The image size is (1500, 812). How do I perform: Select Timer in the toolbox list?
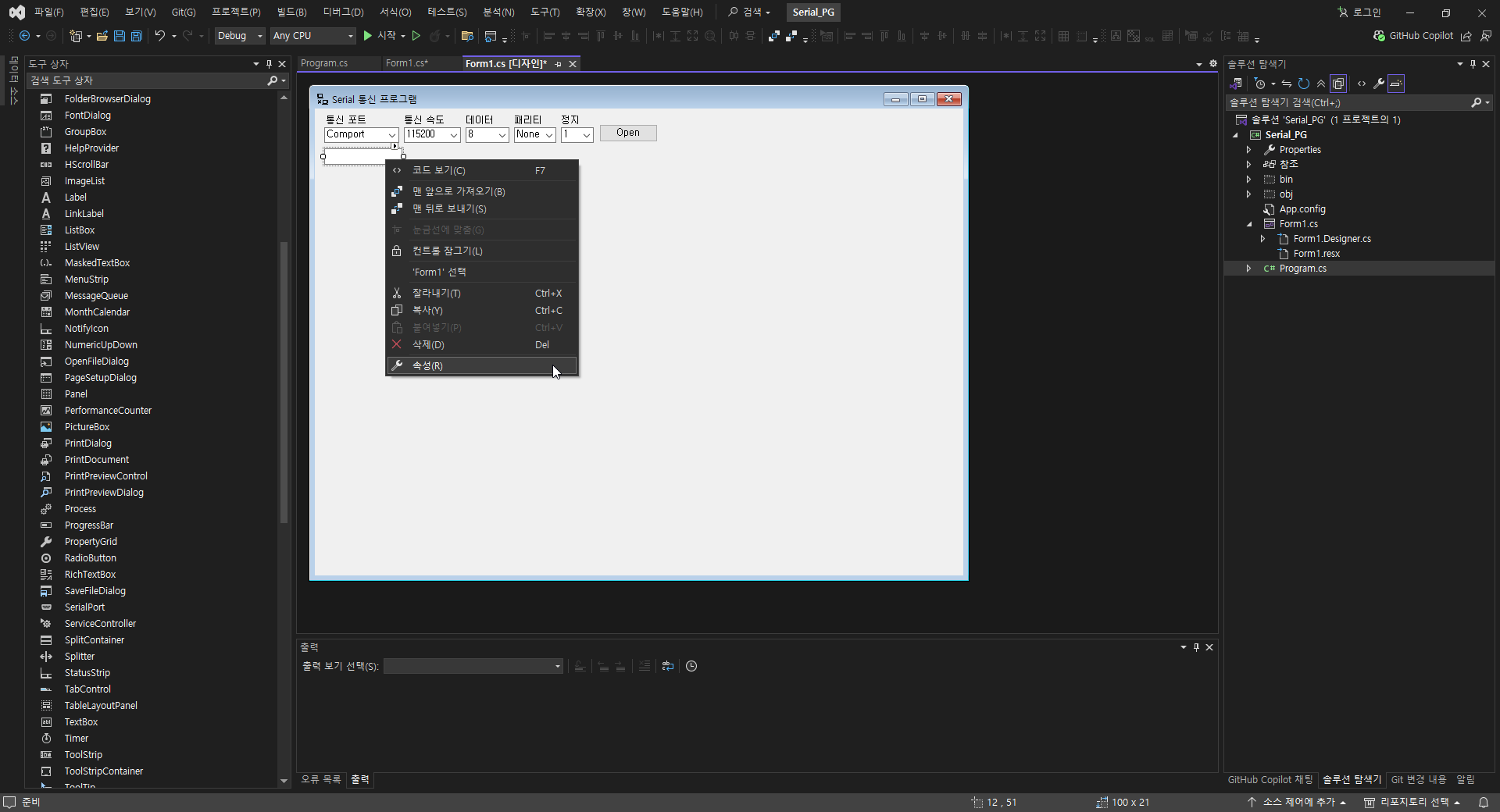click(77, 739)
